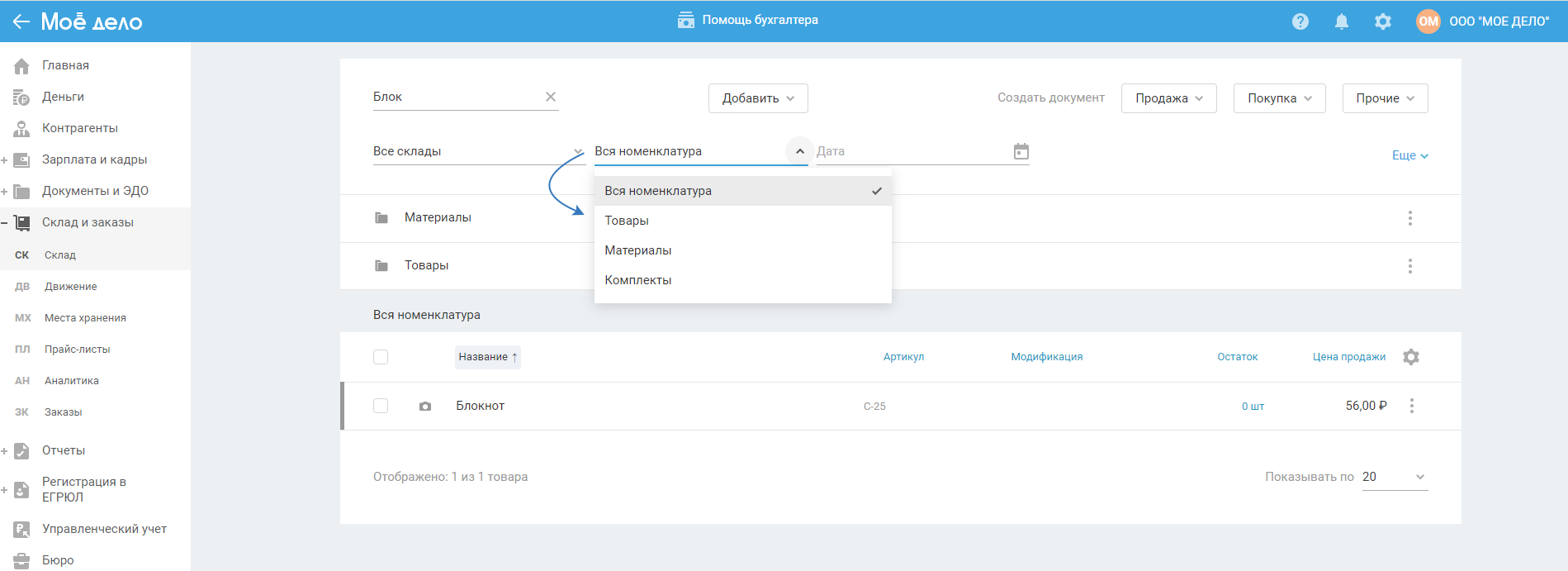The height and width of the screenshot is (571, 1568).
Task: Toggle the select-all checkbox in table header
Action: pos(381,357)
